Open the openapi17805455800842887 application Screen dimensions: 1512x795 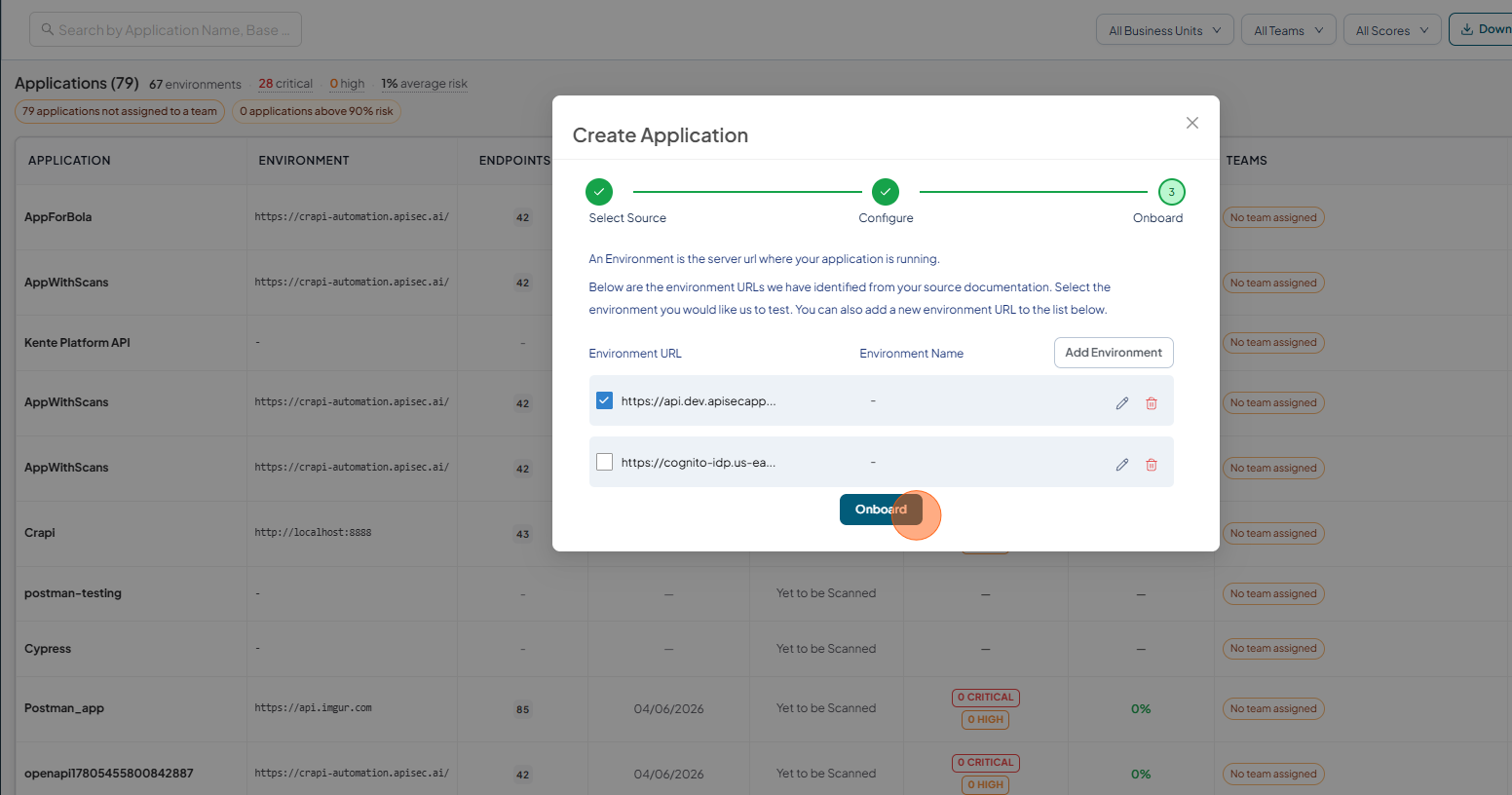109,774
